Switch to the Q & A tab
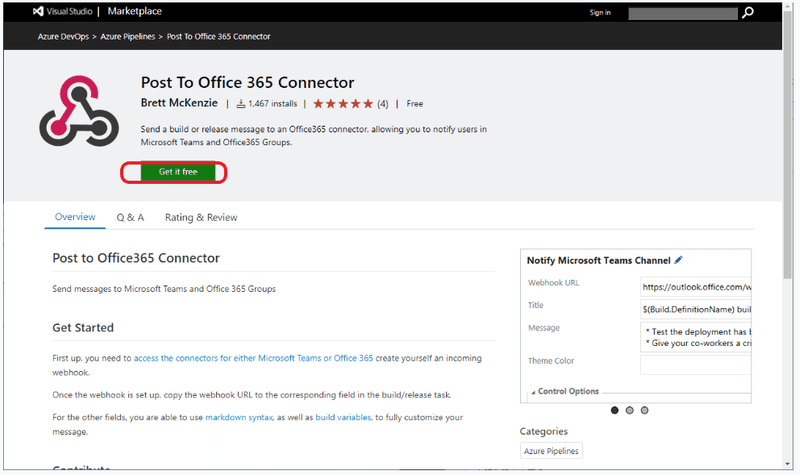This screenshot has height=475, width=800. tap(130, 217)
